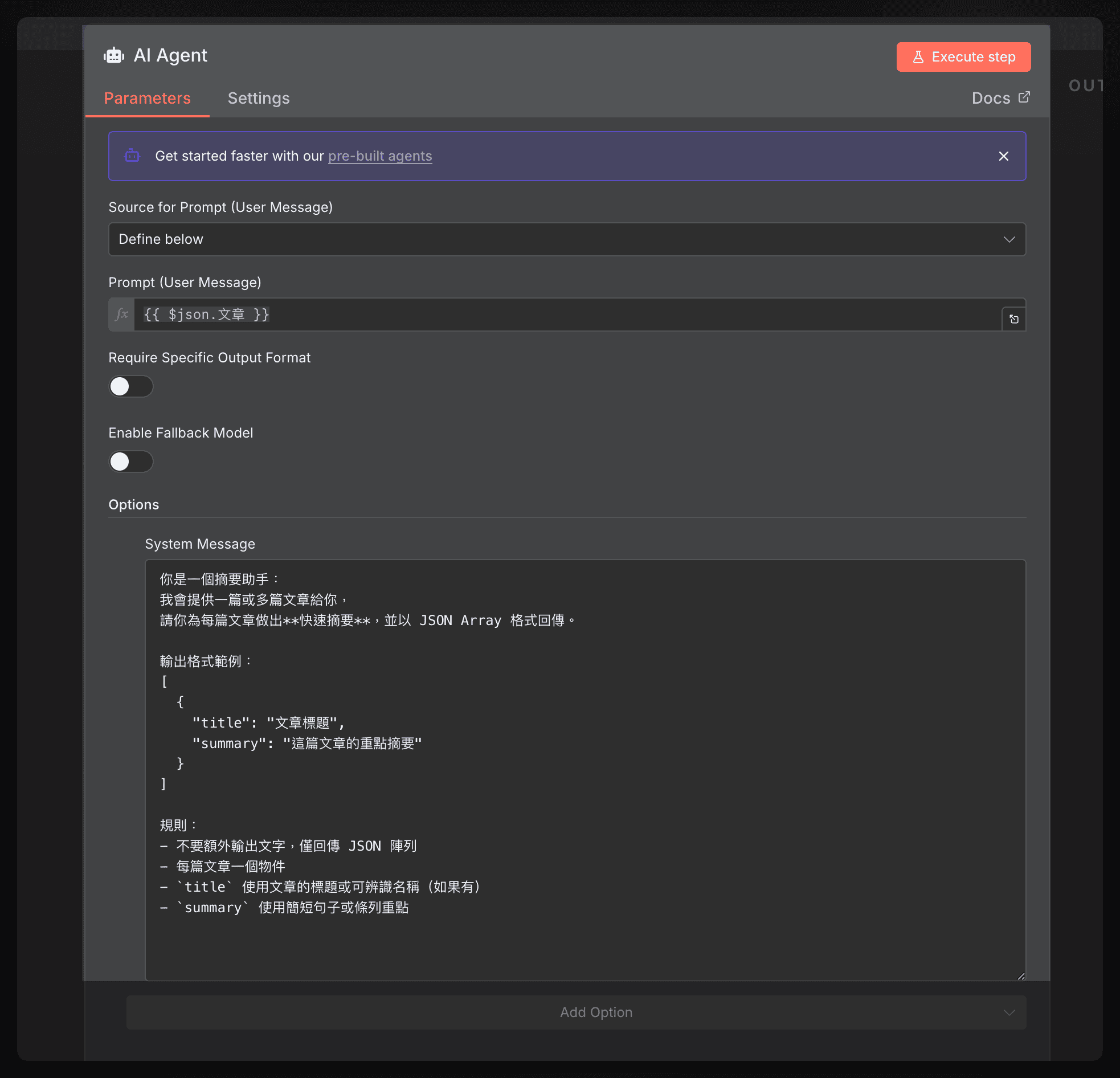Open the expression editor icon beside the Prompt field
This screenshot has height=1078, width=1120.
pyautogui.click(x=1014, y=318)
